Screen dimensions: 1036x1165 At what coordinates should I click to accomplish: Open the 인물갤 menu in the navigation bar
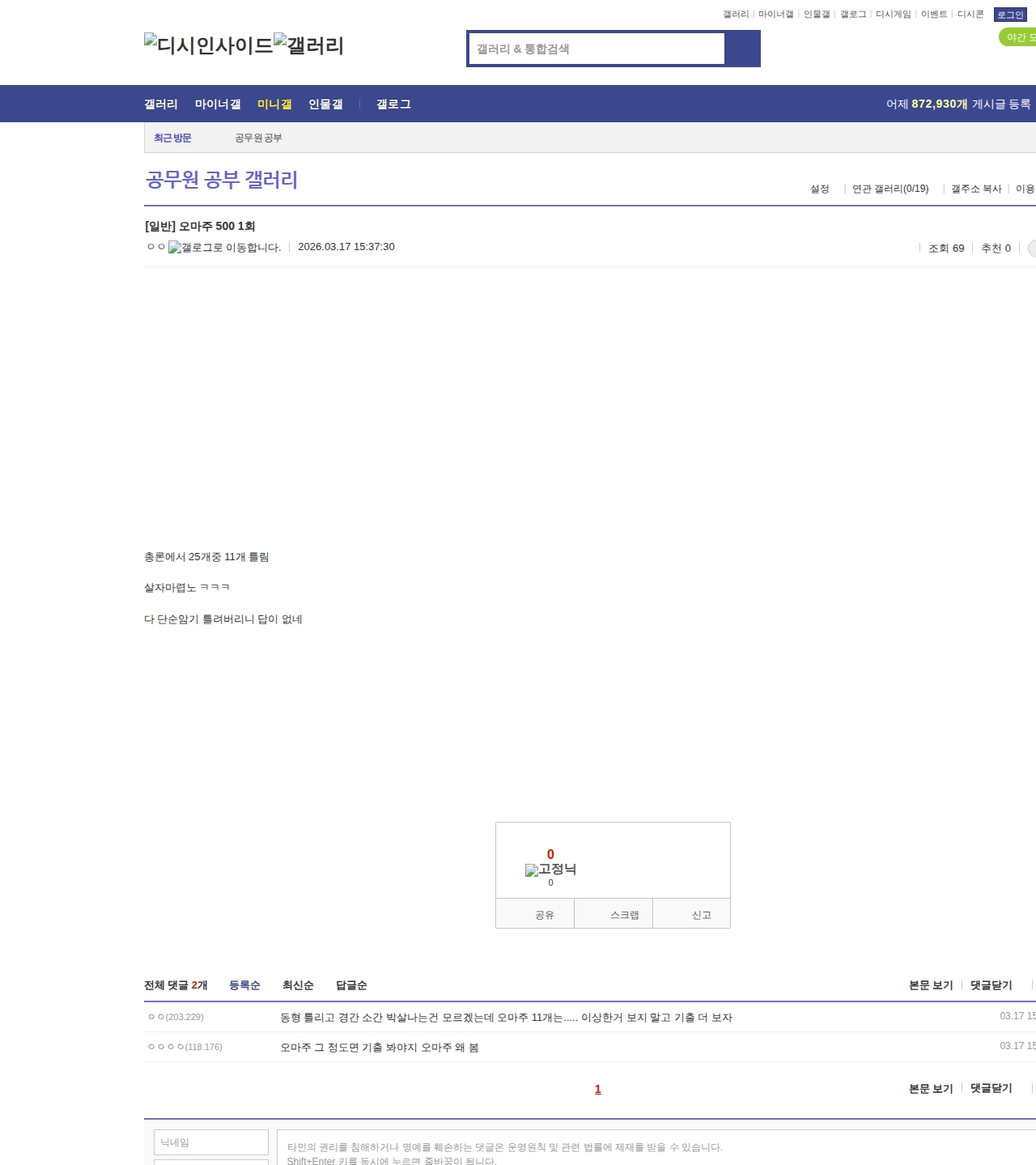click(325, 104)
